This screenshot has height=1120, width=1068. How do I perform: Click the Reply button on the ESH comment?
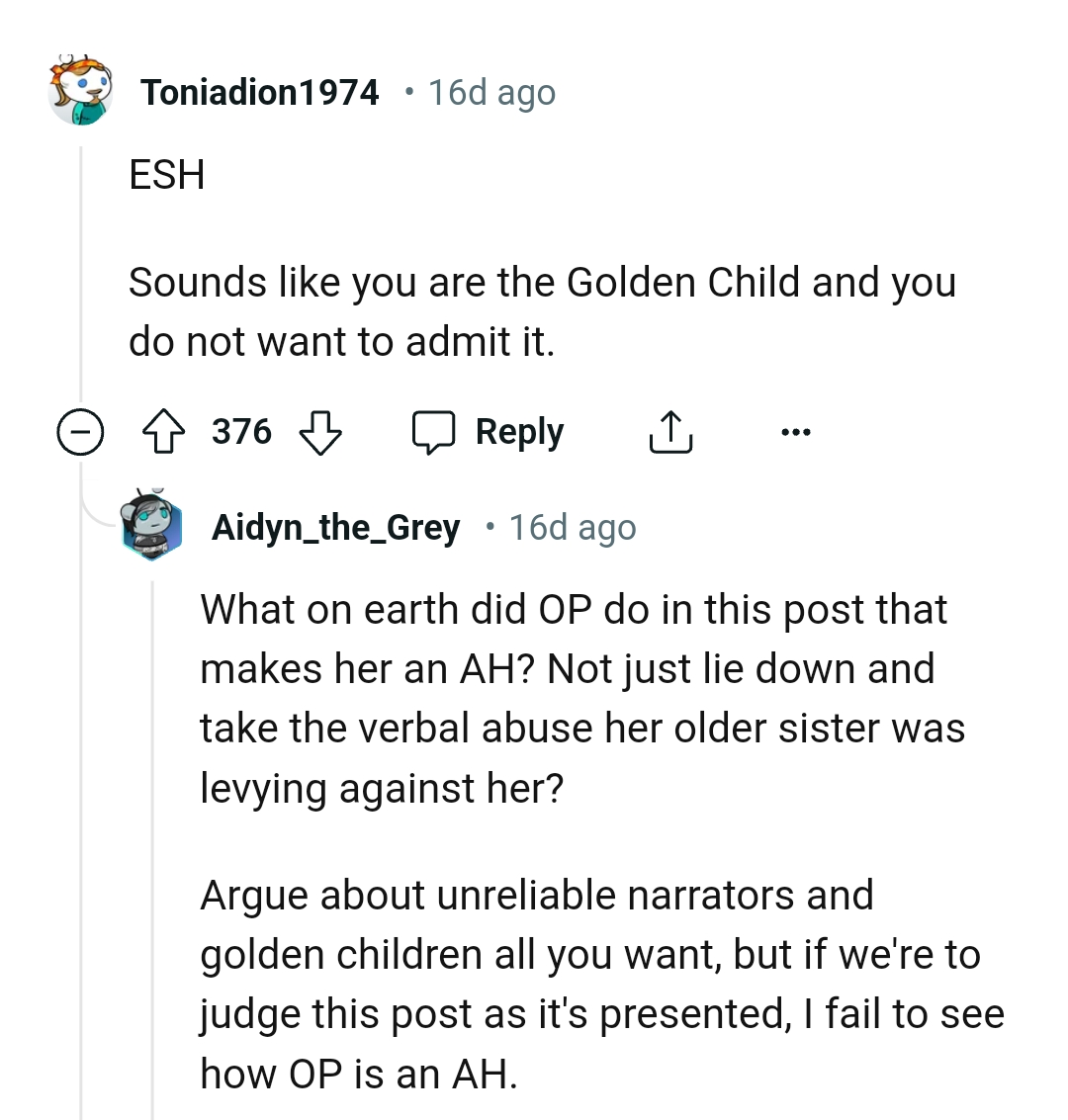(519, 431)
